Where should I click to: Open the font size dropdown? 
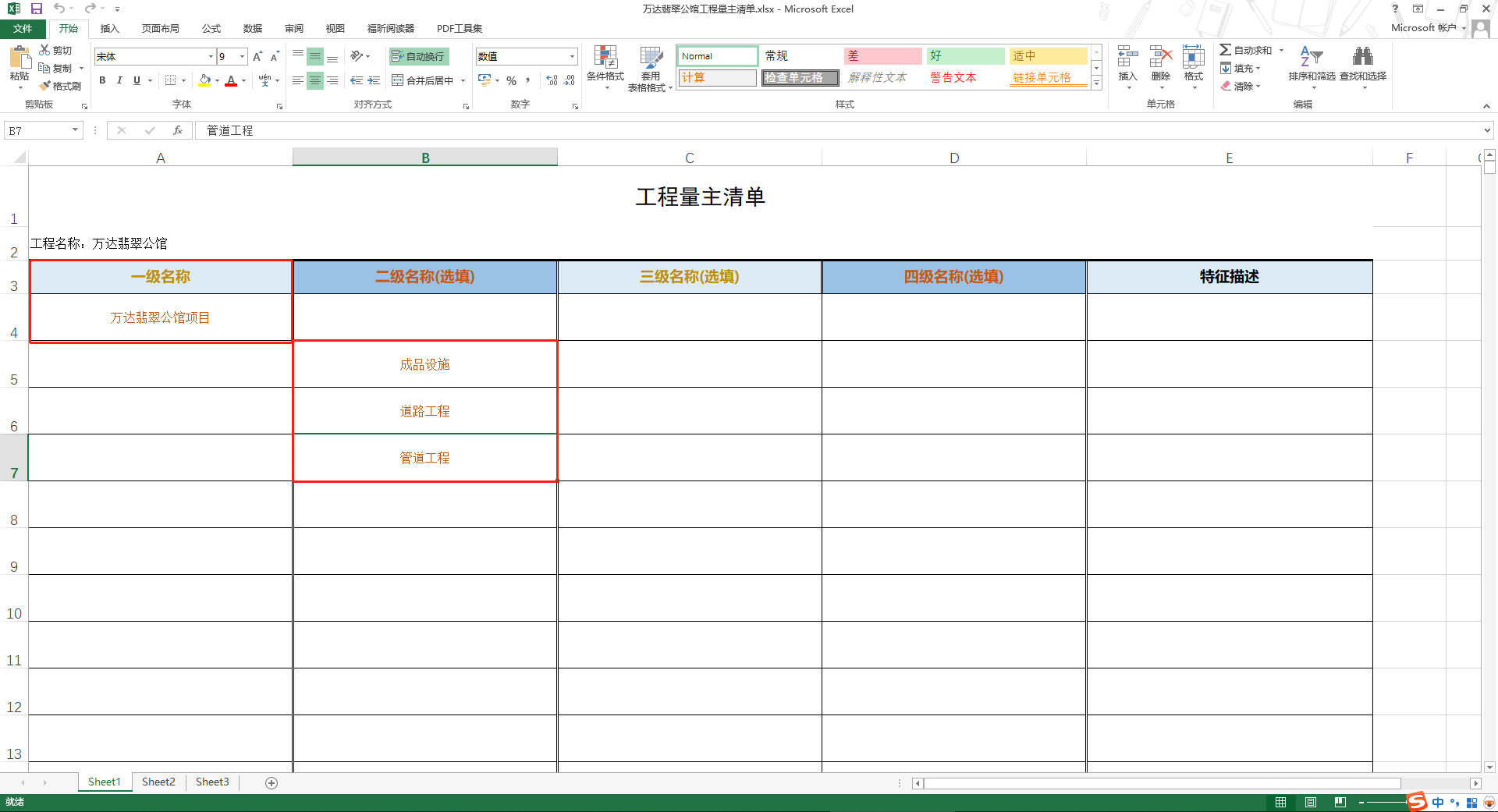[242, 56]
